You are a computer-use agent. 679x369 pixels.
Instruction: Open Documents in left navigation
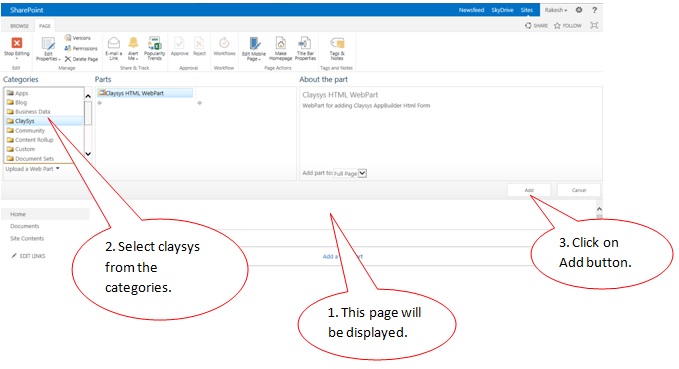25,226
